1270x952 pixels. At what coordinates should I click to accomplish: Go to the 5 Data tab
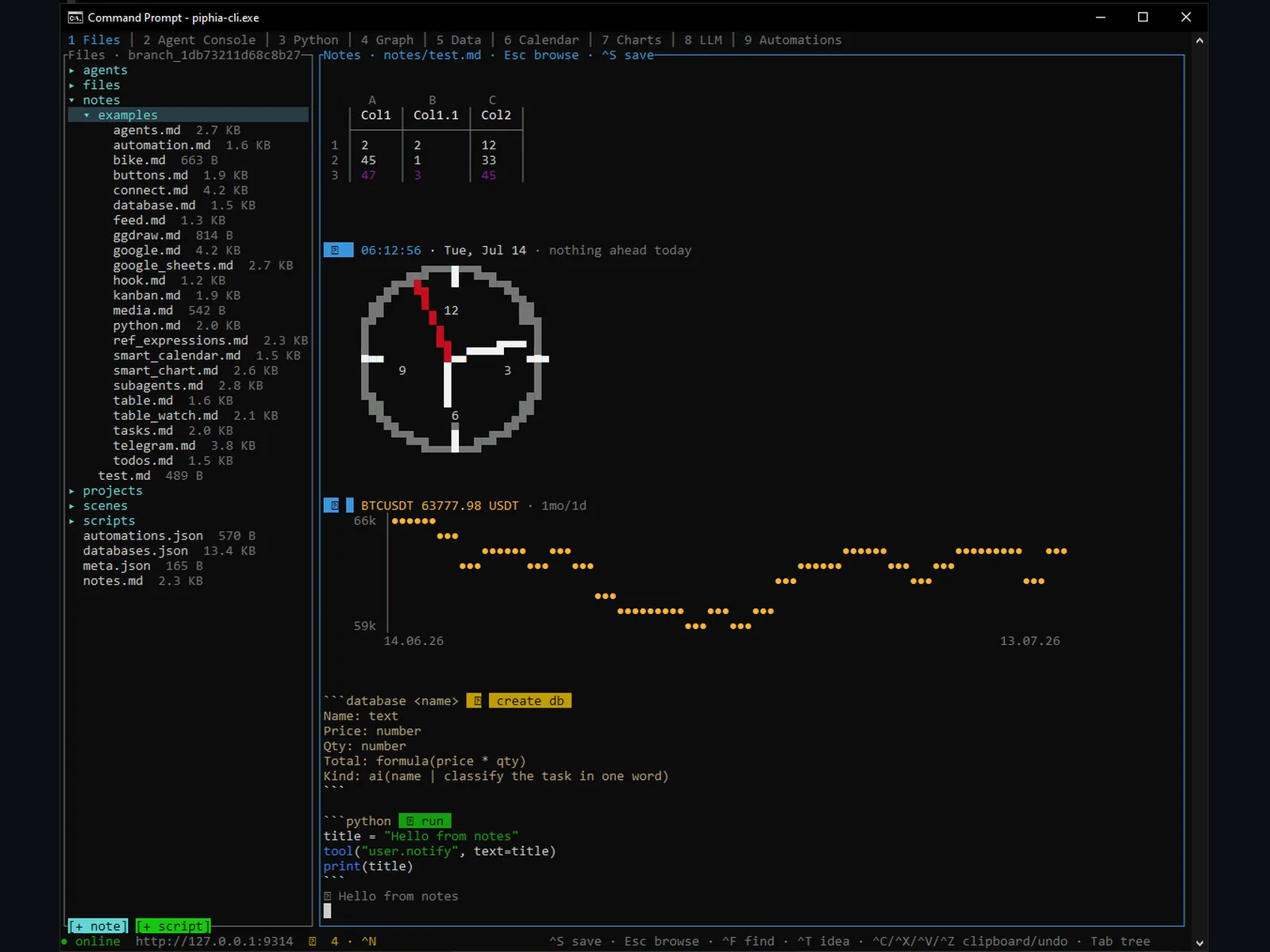459,40
